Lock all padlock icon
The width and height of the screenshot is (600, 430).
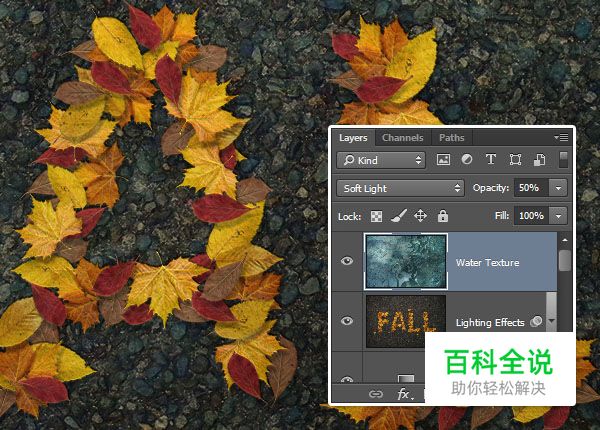pyautogui.click(x=443, y=216)
